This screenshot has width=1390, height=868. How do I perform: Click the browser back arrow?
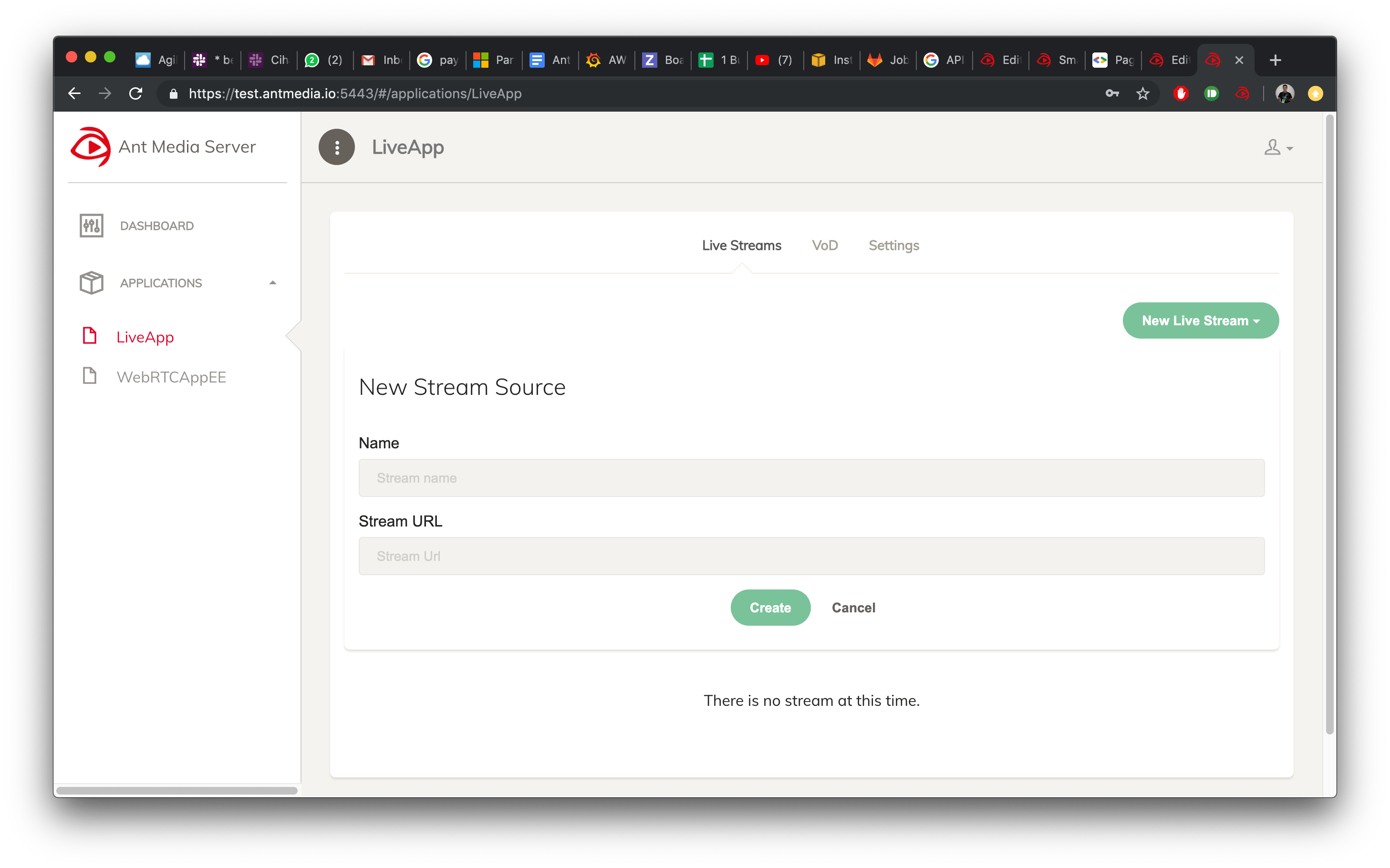point(74,93)
